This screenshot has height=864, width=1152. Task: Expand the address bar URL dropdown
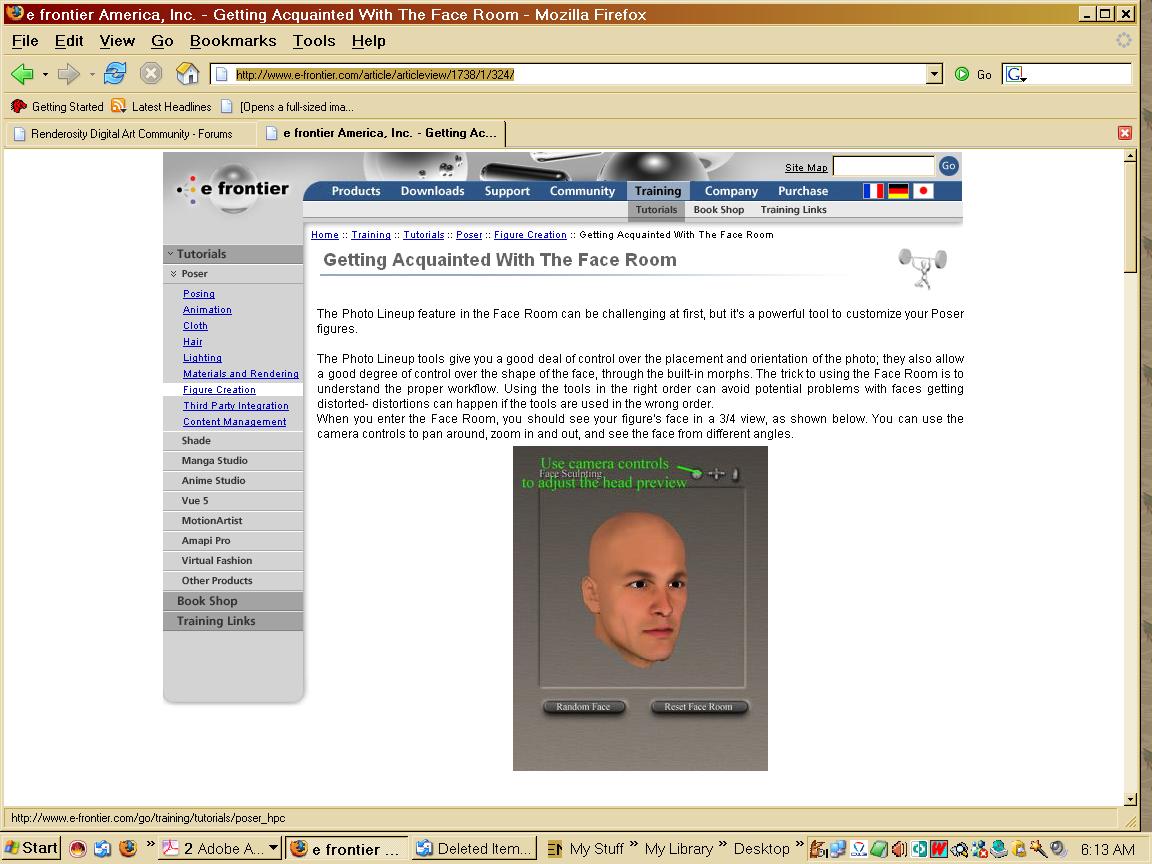pyautogui.click(x=934, y=74)
